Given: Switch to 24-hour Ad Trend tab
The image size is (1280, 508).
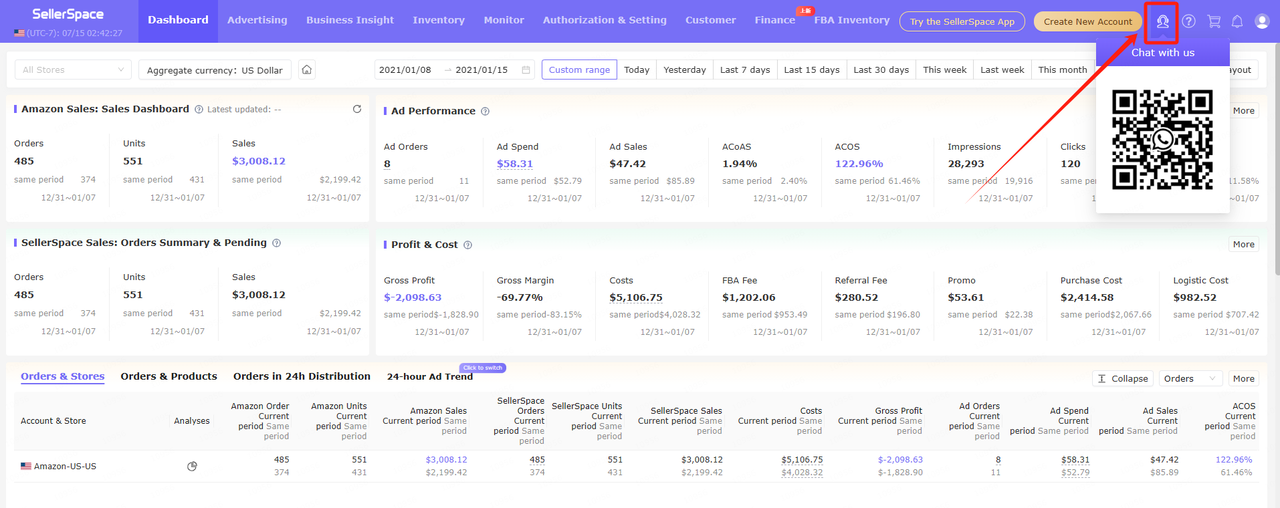Looking at the screenshot, I should click(x=430, y=377).
